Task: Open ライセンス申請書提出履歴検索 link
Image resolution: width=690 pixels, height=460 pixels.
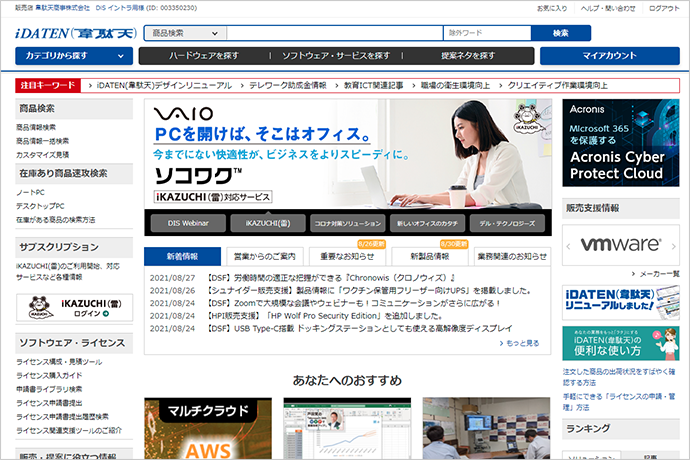Action: point(62,416)
